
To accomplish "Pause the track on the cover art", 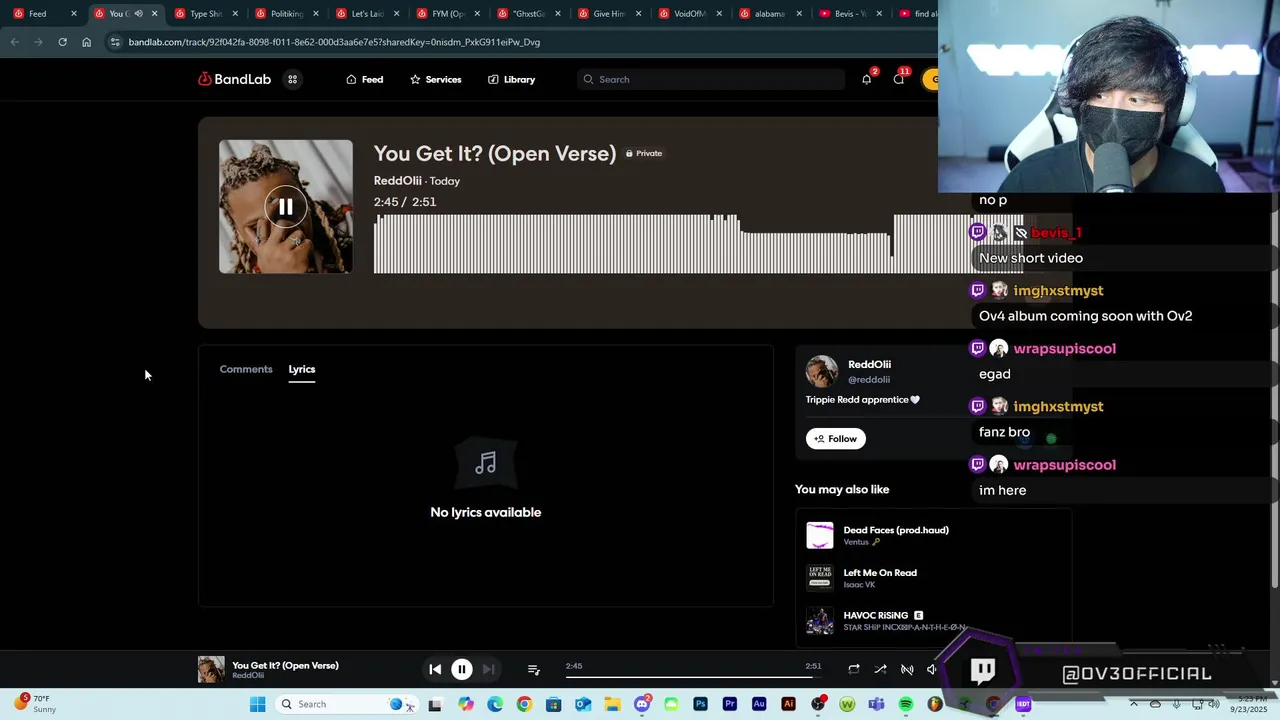I will (x=285, y=207).
